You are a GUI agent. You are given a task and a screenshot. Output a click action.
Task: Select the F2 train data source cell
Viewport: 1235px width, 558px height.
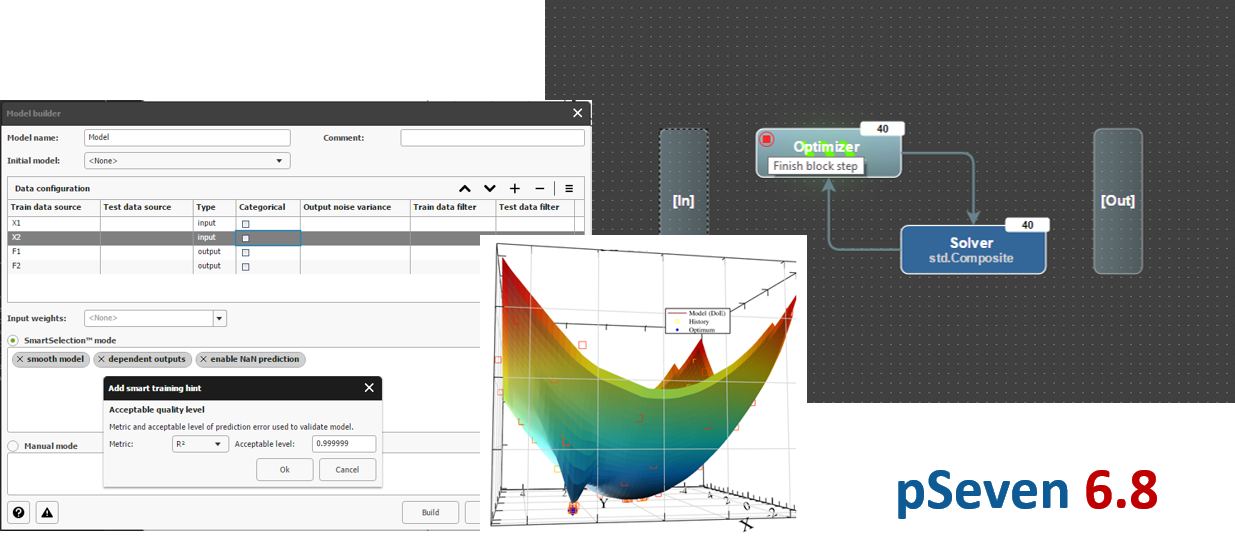pyautogui.click(x=54, y=266)
